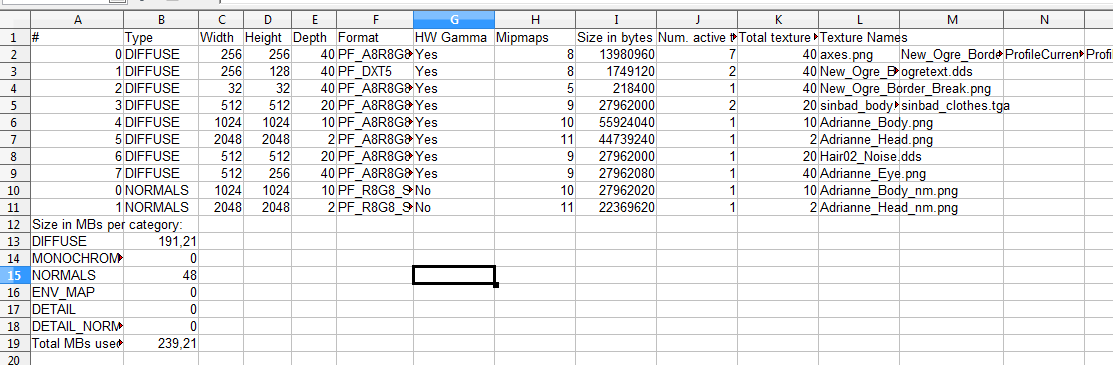Viewport: 1113px width, 365px height.
Task: Select column header C
Action: click(x=221, y=20)
